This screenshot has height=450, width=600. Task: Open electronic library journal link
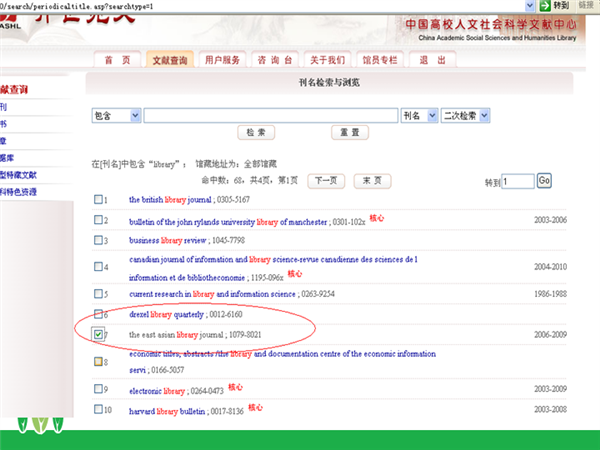(x=157, y=391)
